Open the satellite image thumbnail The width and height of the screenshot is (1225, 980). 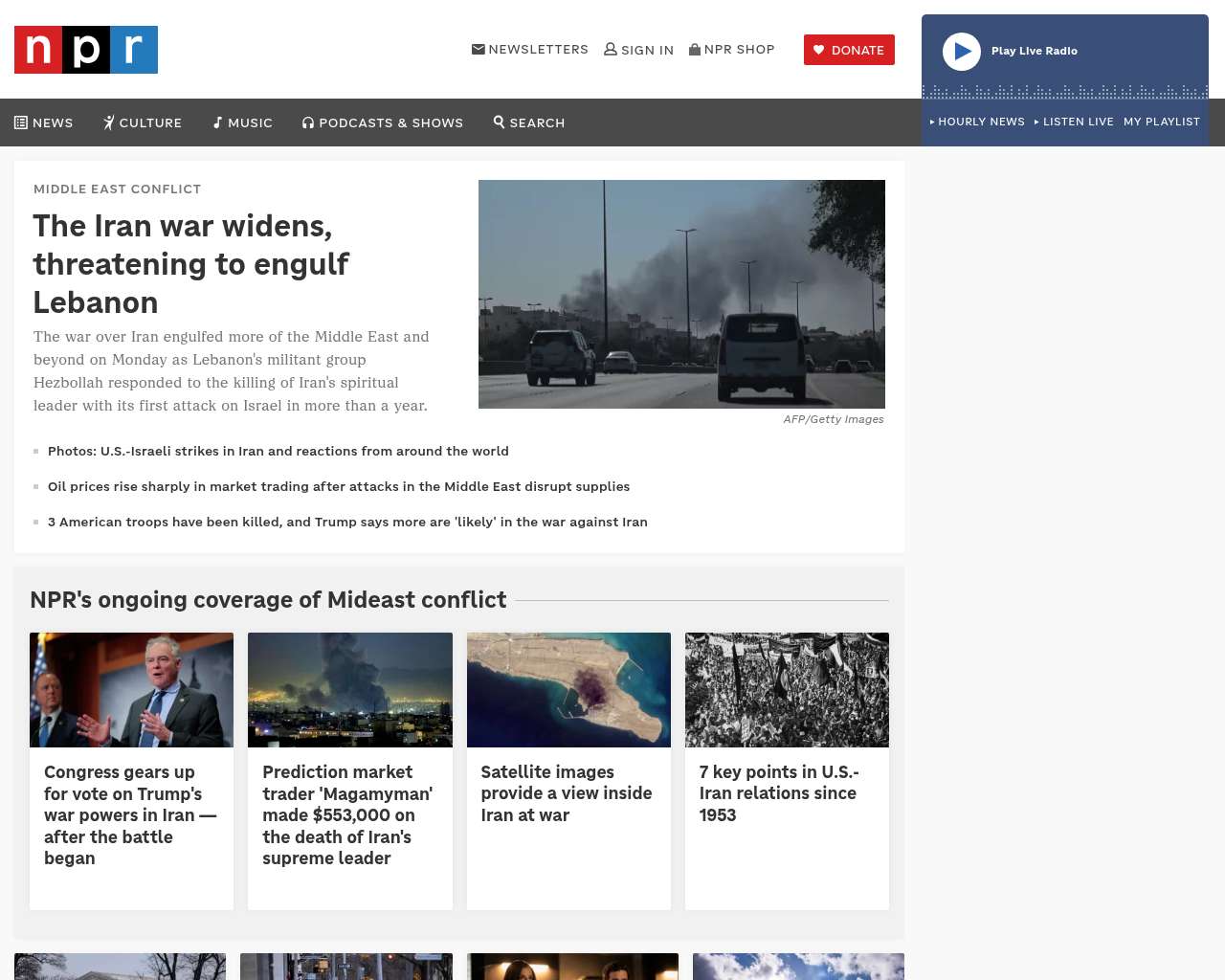click(x=568, y=690)
